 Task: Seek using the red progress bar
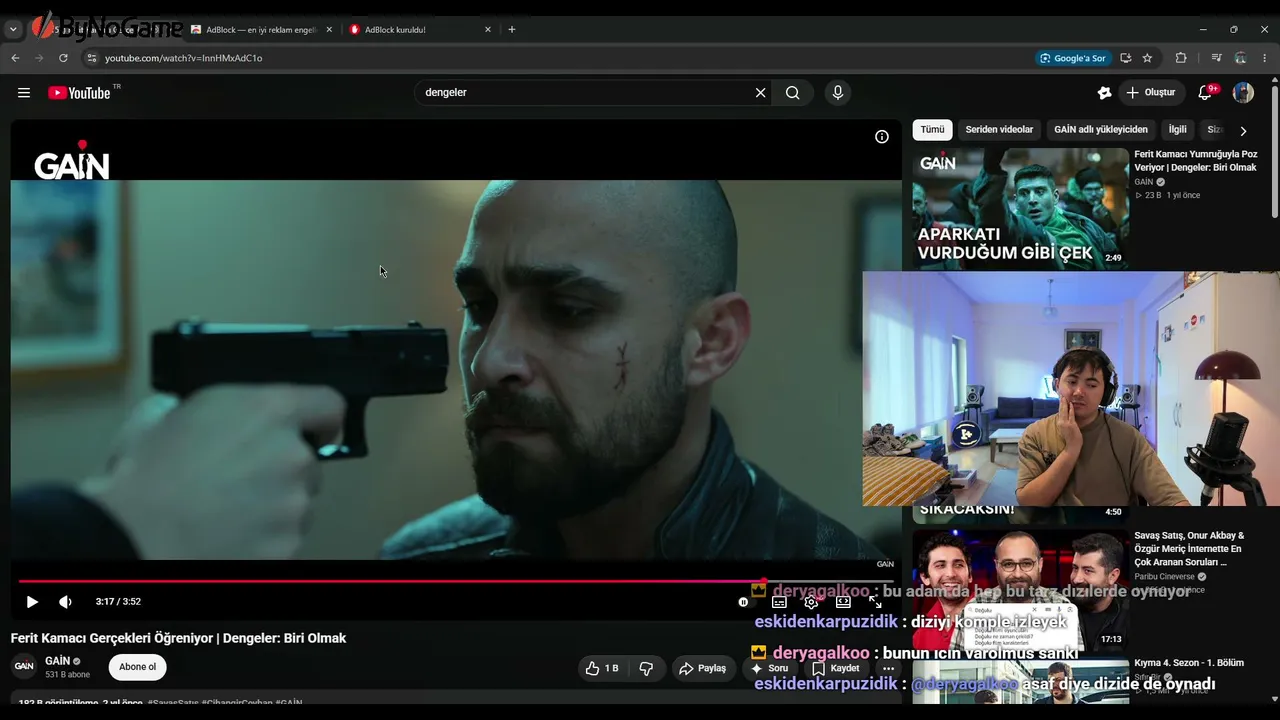pyautogui.click(x=456, y=581)
